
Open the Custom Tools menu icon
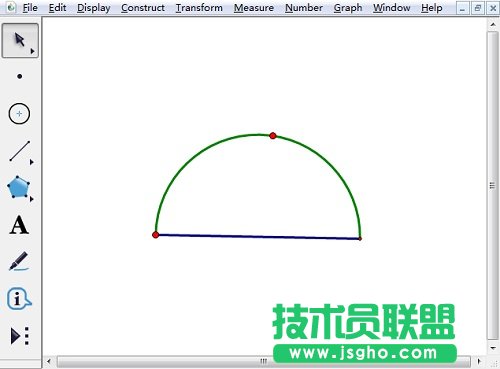[20, 336]
